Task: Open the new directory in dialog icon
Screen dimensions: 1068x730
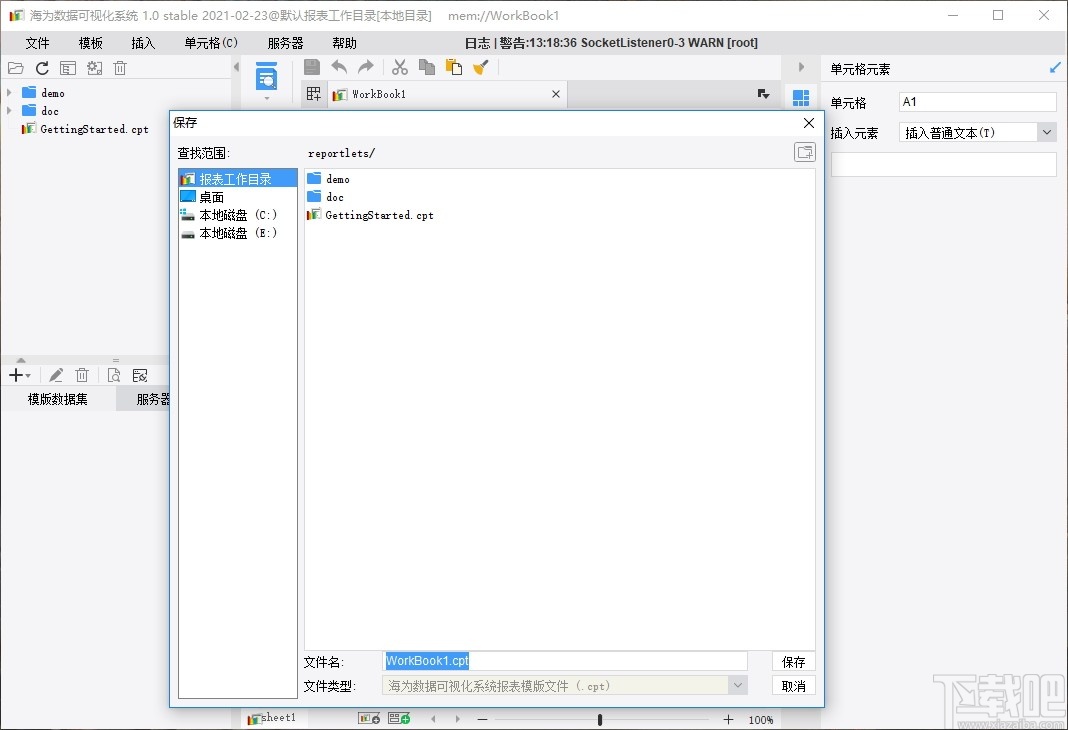Action: (805, 151)
